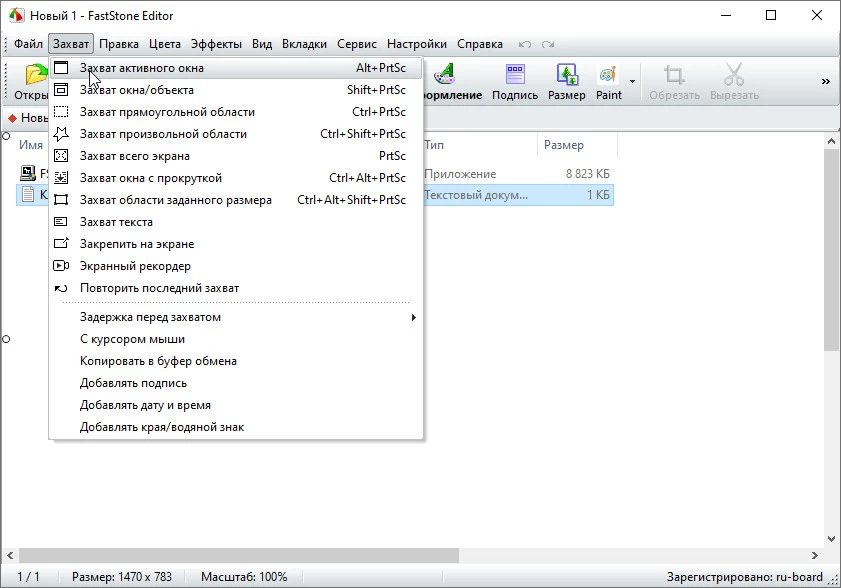This screenshot has width=841, height=588.
Task: Click the Размер column header
Action: [x=577, y=145]
